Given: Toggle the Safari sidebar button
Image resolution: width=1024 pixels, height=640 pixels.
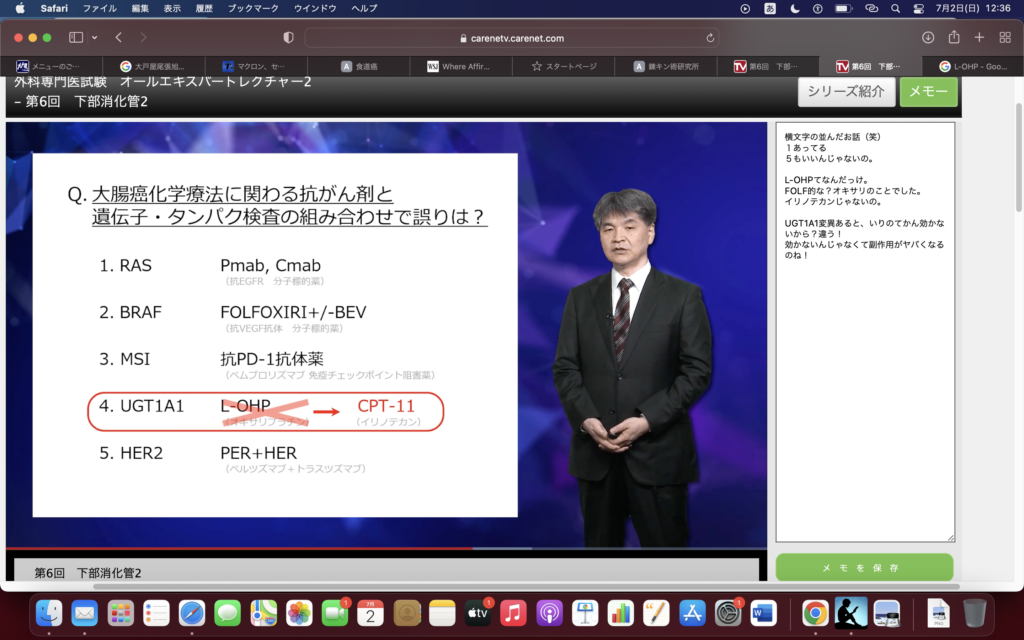Looking at the screenshot, I should click(x=76, y=37).
